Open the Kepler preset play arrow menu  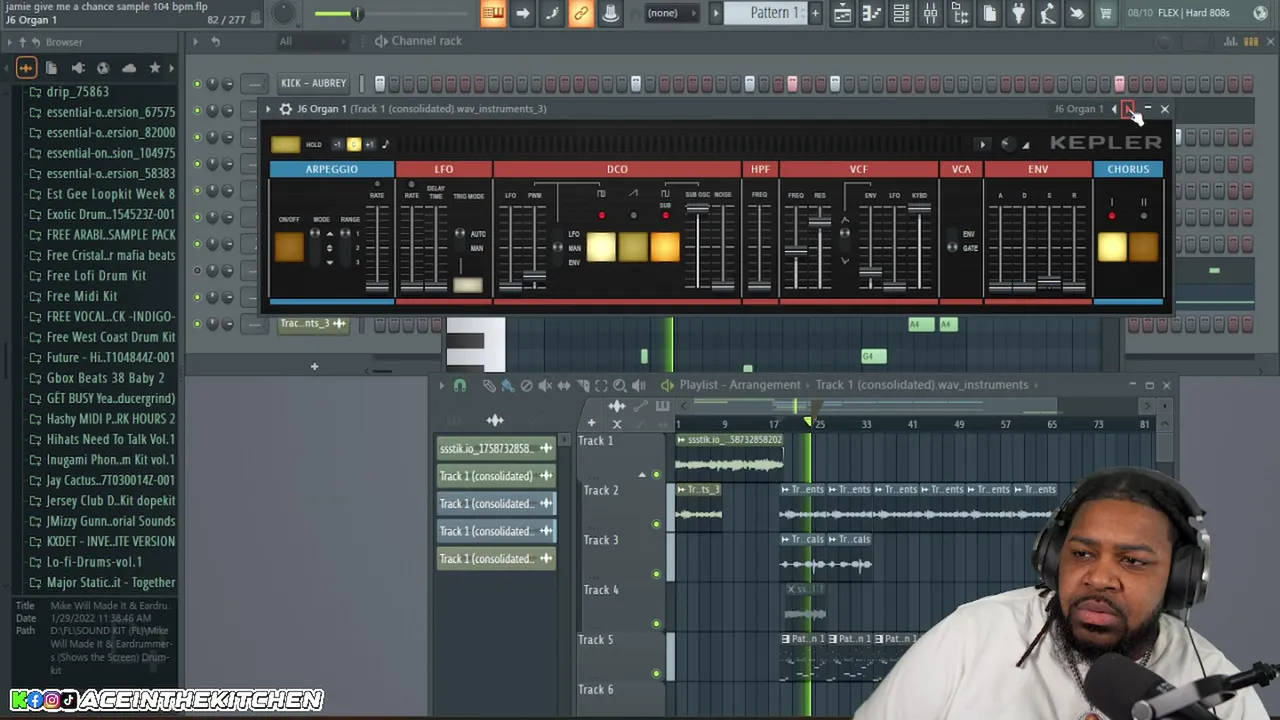982,145
